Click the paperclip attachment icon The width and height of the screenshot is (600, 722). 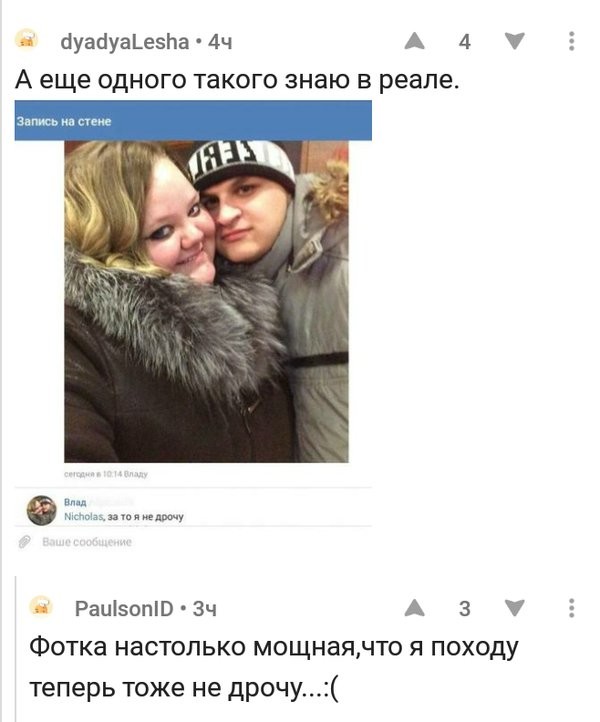(x=24, y=542)
